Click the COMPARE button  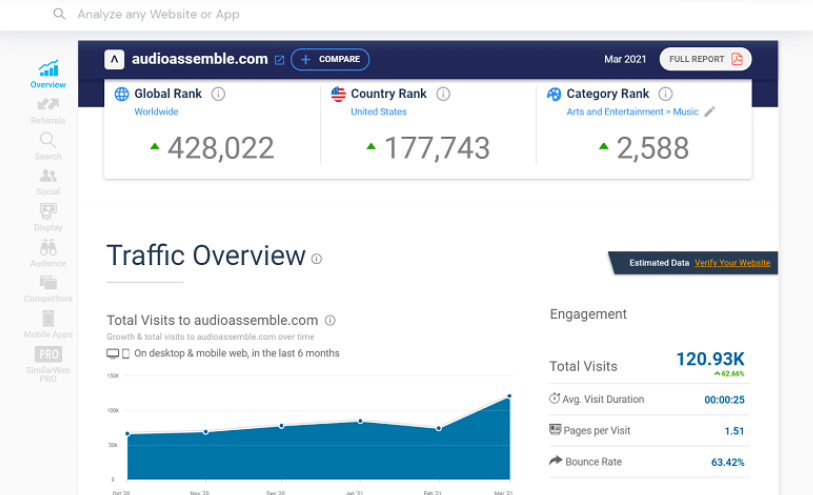330,59
